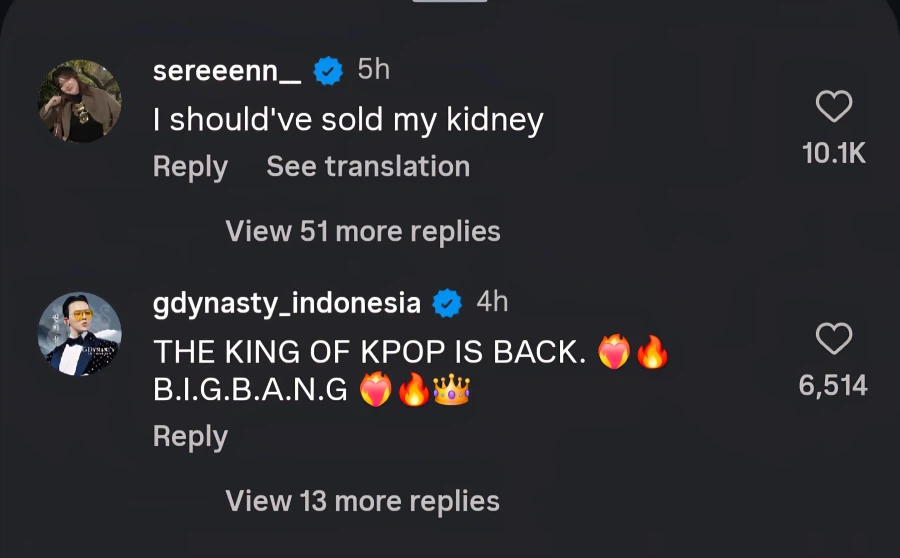The image size is (900, 558).
Task: Select the "THE KING OF KPOP IS BACK" text
Action: click(370, 352)
